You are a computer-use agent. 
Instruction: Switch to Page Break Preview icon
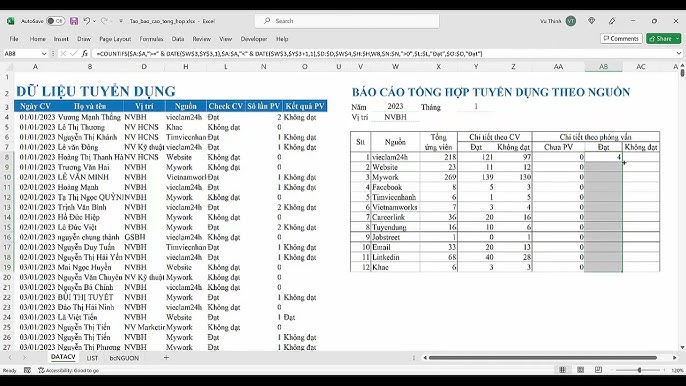click(598, 370)
